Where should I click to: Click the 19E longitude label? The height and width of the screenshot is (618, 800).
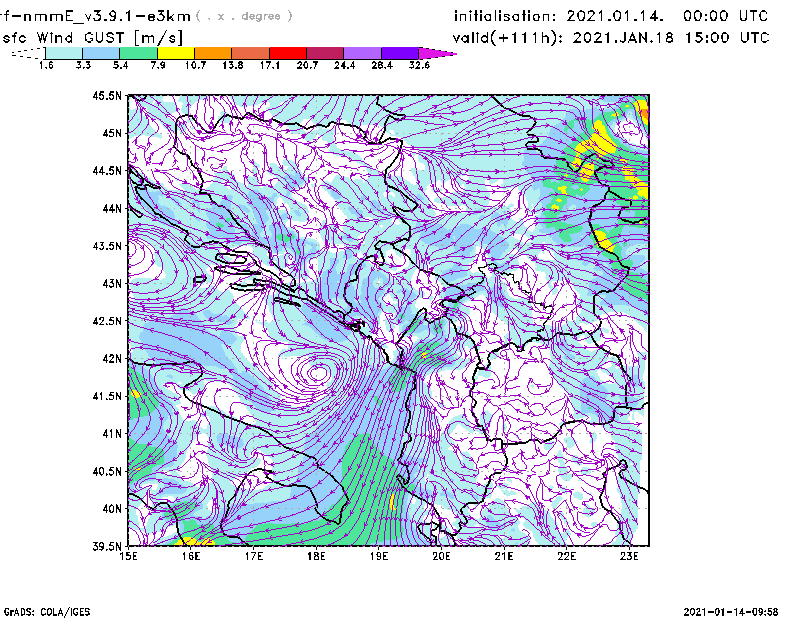379,556
